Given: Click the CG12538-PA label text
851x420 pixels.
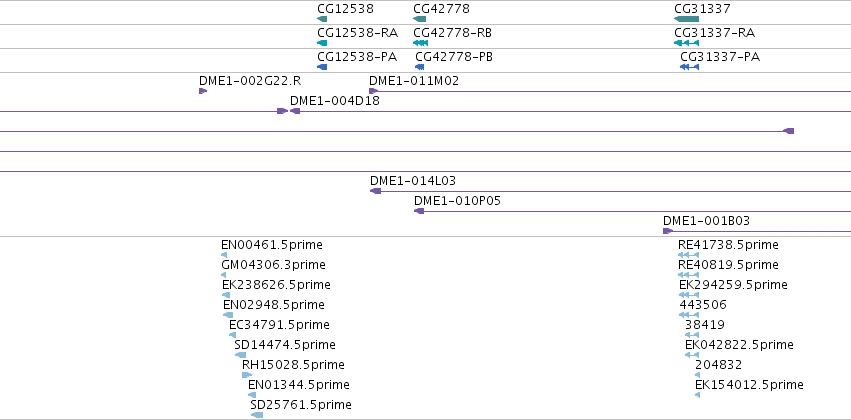Looking at the screenshot, I should tap(357, 56).
